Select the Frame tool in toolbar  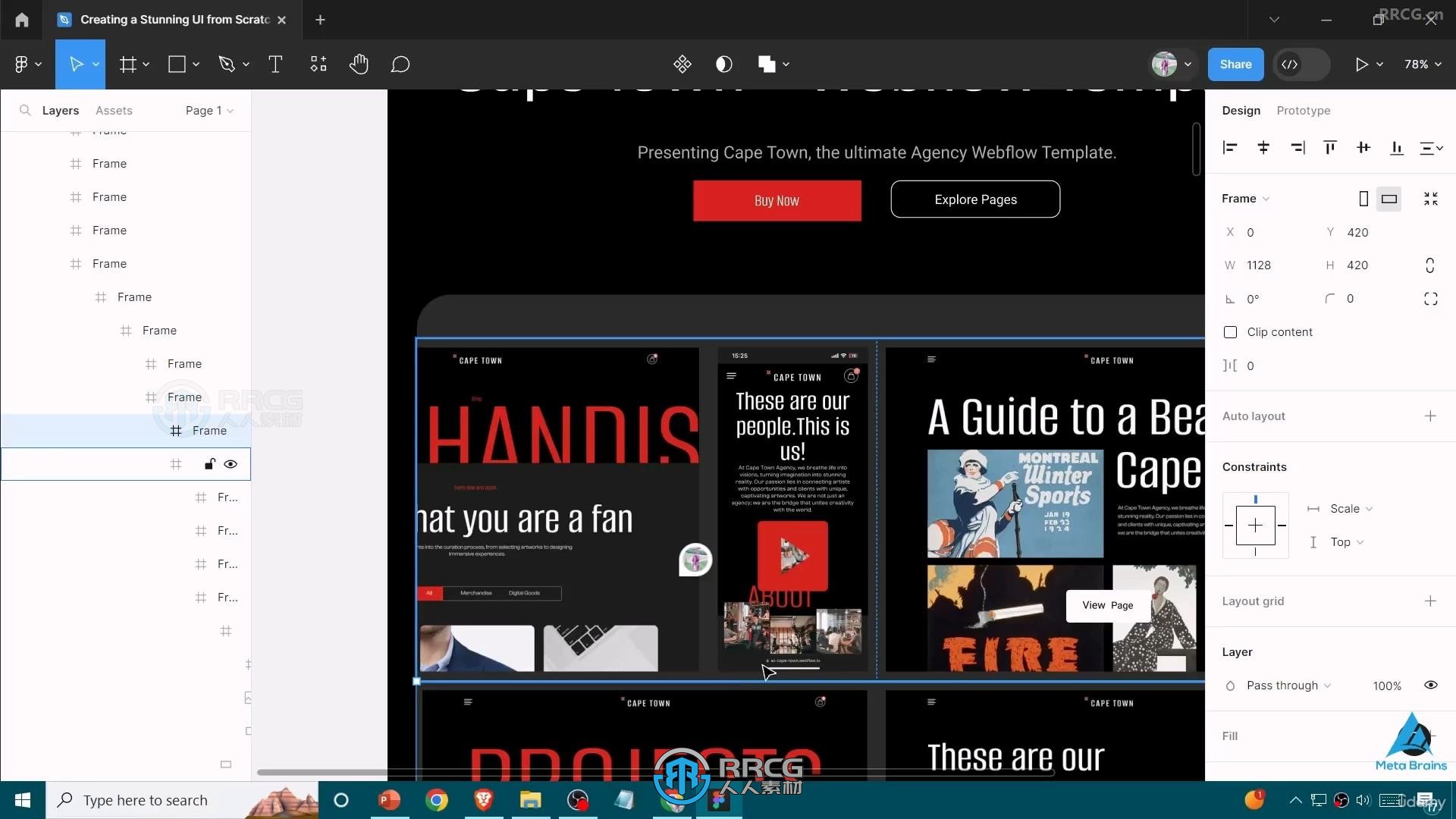pyautogui.click(x=128, y=64)
